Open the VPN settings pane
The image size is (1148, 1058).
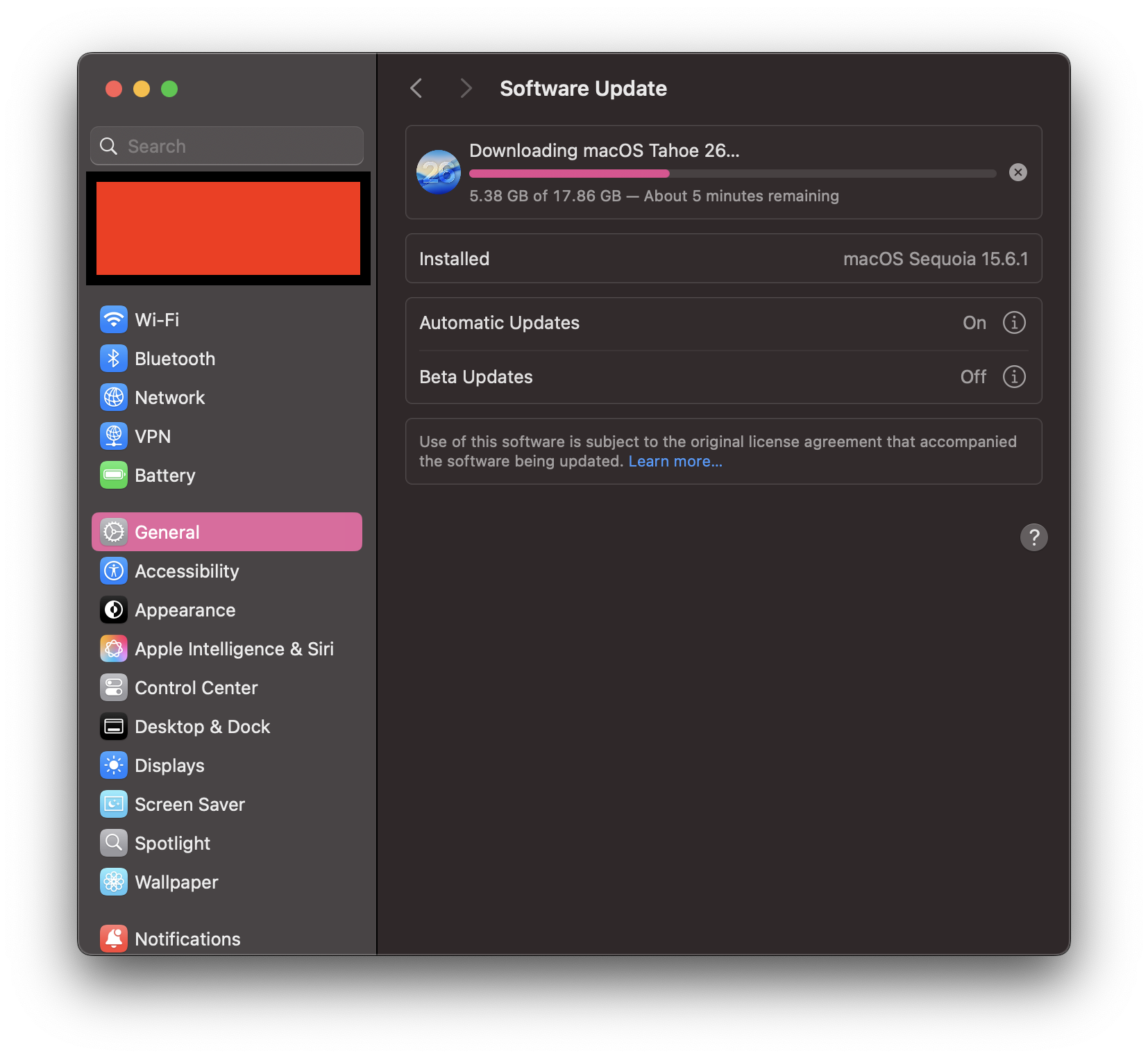(153, 437)
